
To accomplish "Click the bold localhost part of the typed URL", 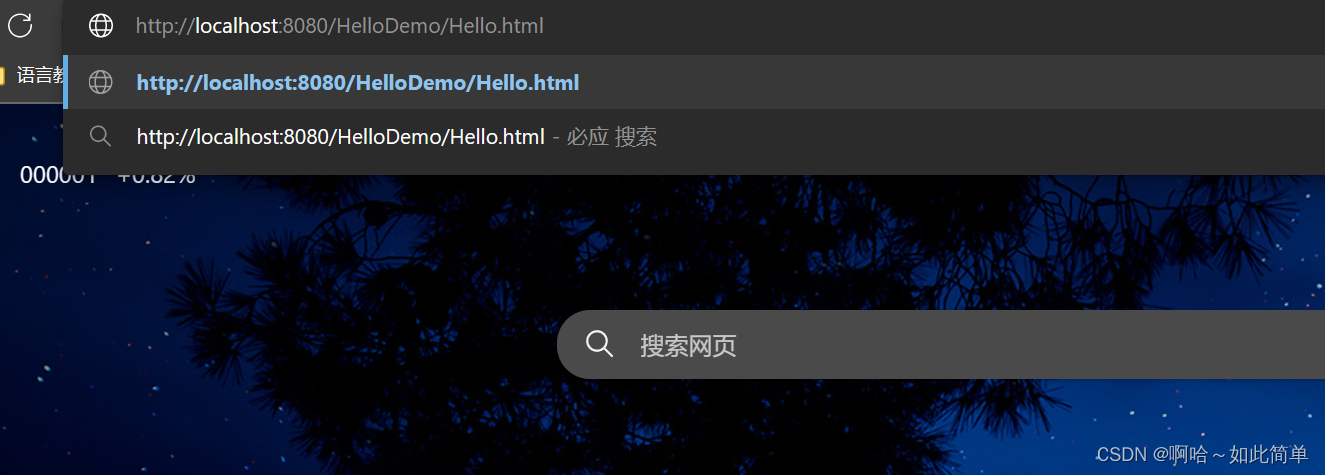I will coord(237,26).
